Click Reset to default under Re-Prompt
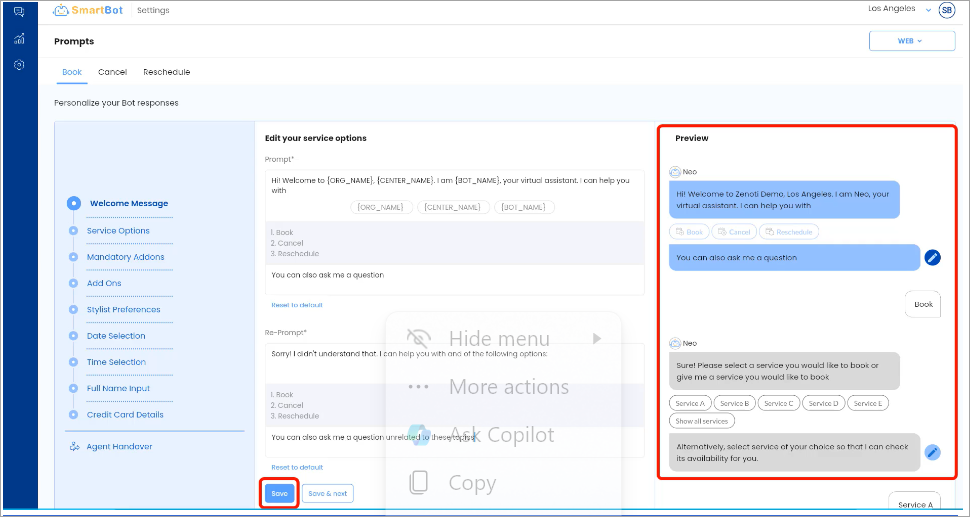This screenshot has height=517, width=970. (297, 468)
